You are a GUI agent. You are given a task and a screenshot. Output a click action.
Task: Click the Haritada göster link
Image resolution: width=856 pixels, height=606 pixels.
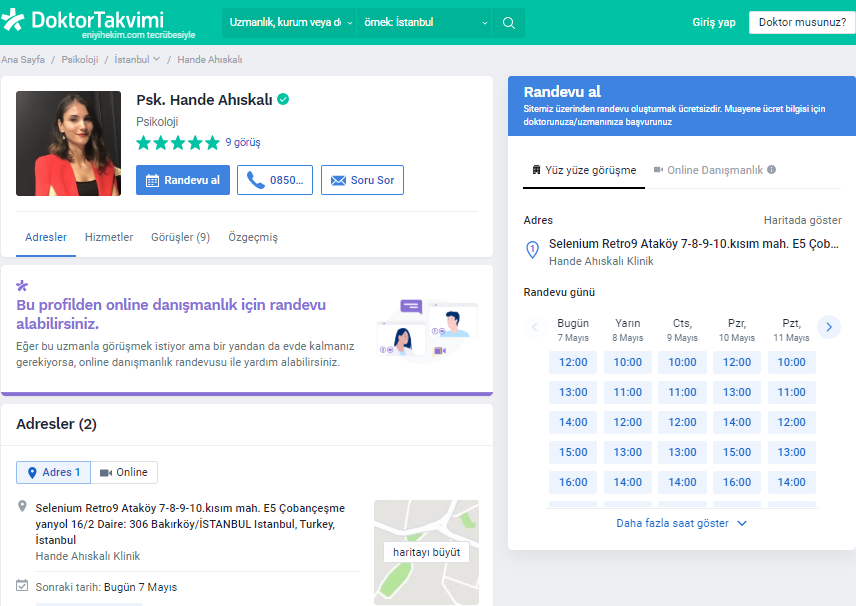point(802,220)
